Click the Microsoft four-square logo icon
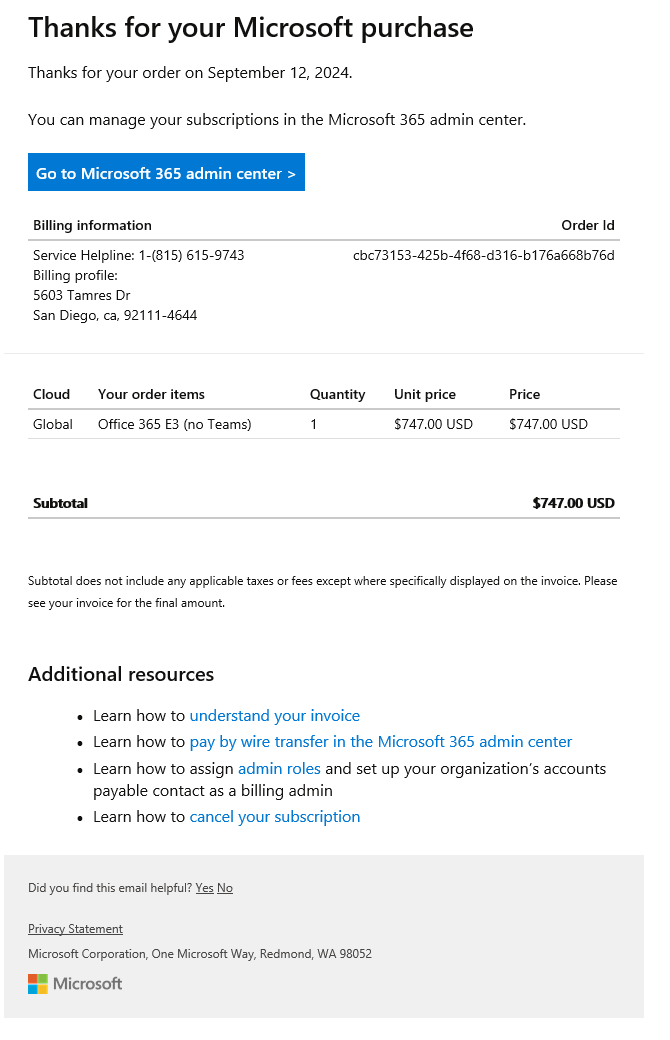Viewport: 670px width, 1040px height. coord(39,984)
